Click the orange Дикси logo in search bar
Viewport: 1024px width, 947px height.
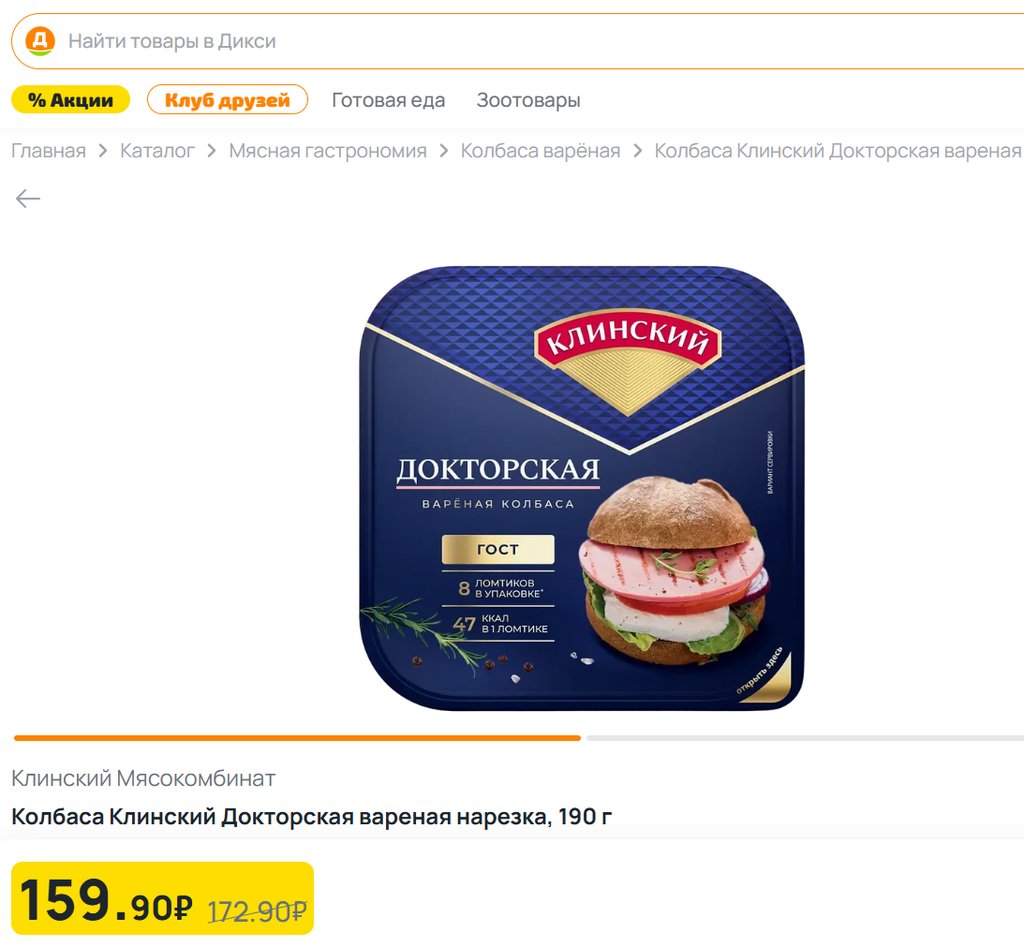pyautogui.click(x=40, y=41)
